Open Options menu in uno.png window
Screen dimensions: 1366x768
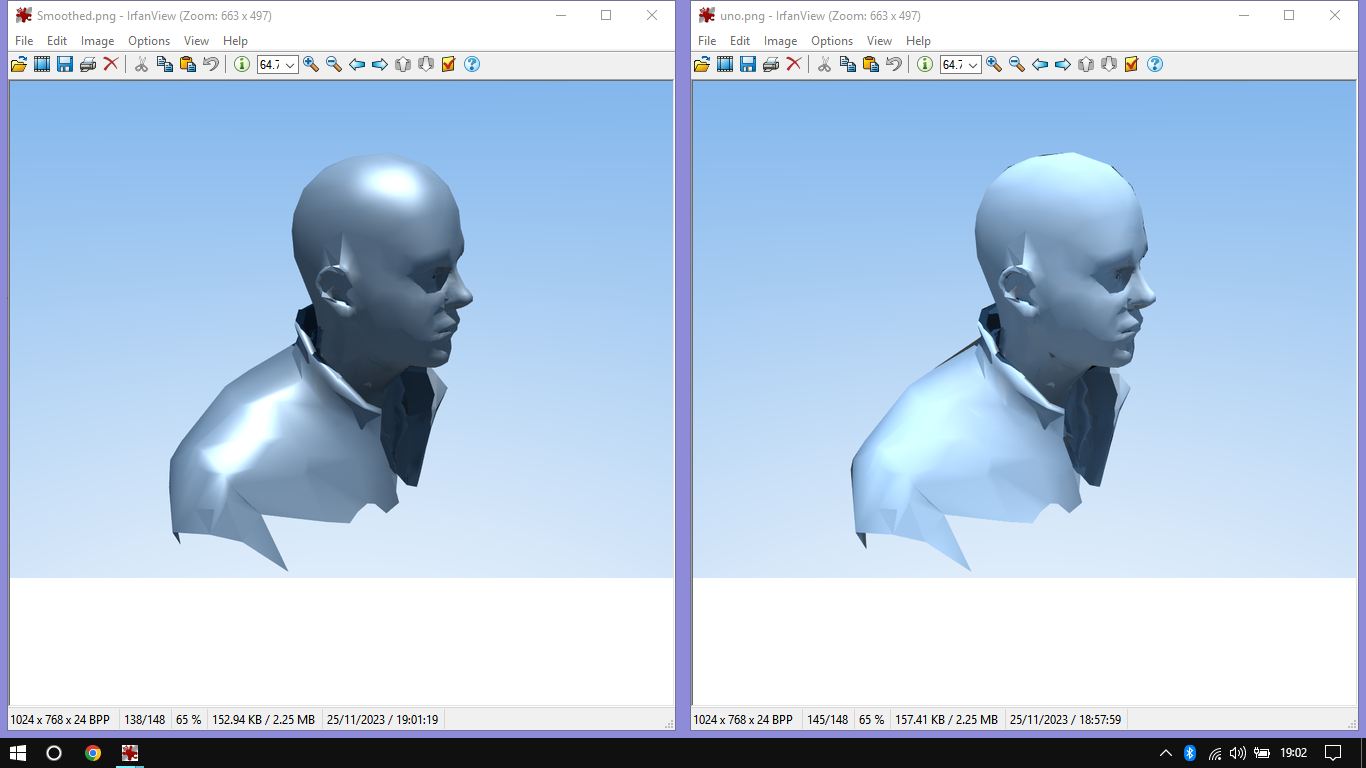(831, 41)
